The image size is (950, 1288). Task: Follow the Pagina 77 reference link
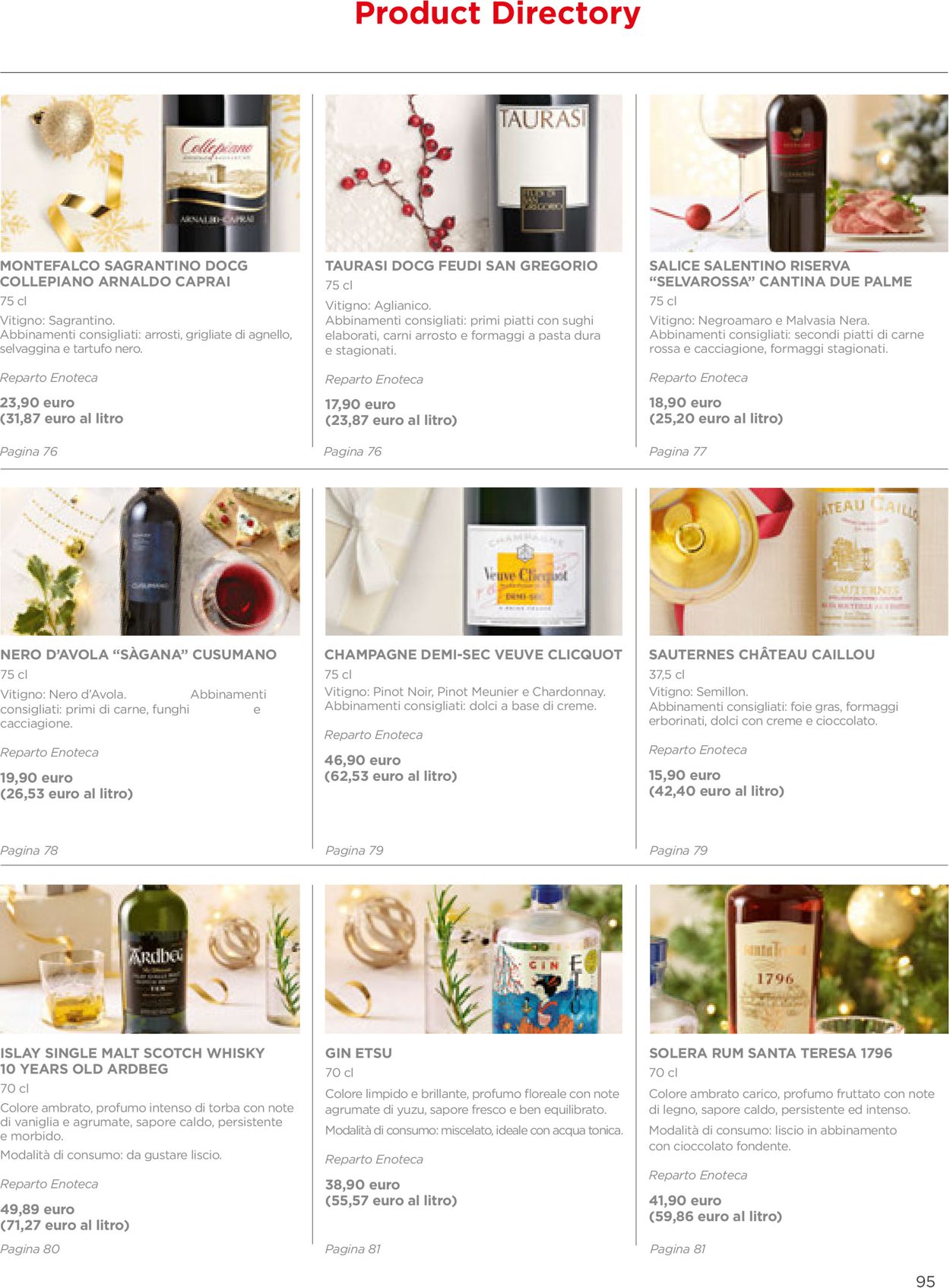pos(678,452)
